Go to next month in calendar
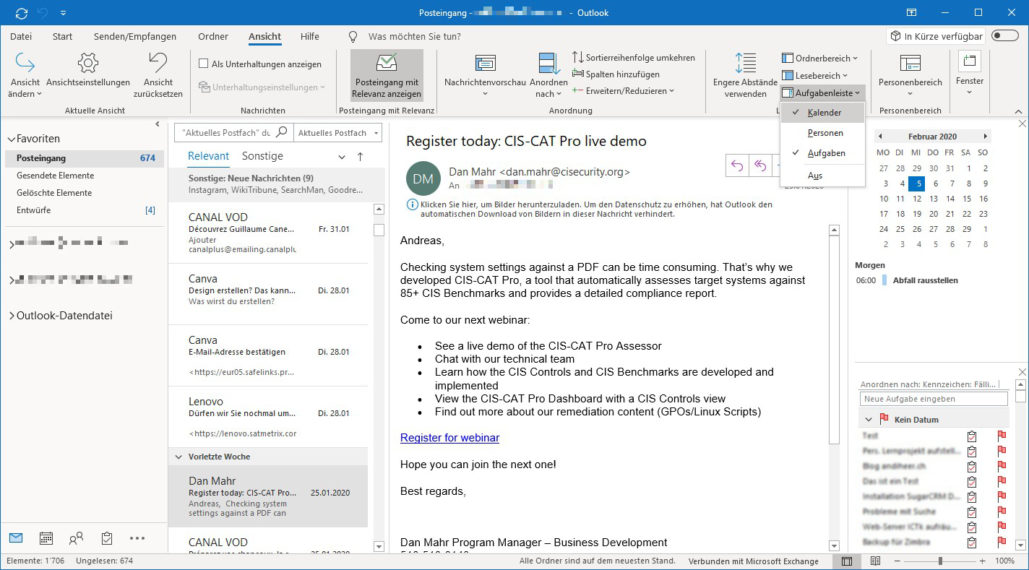Screen dimensions: 1029x570 tap(984, 136)
